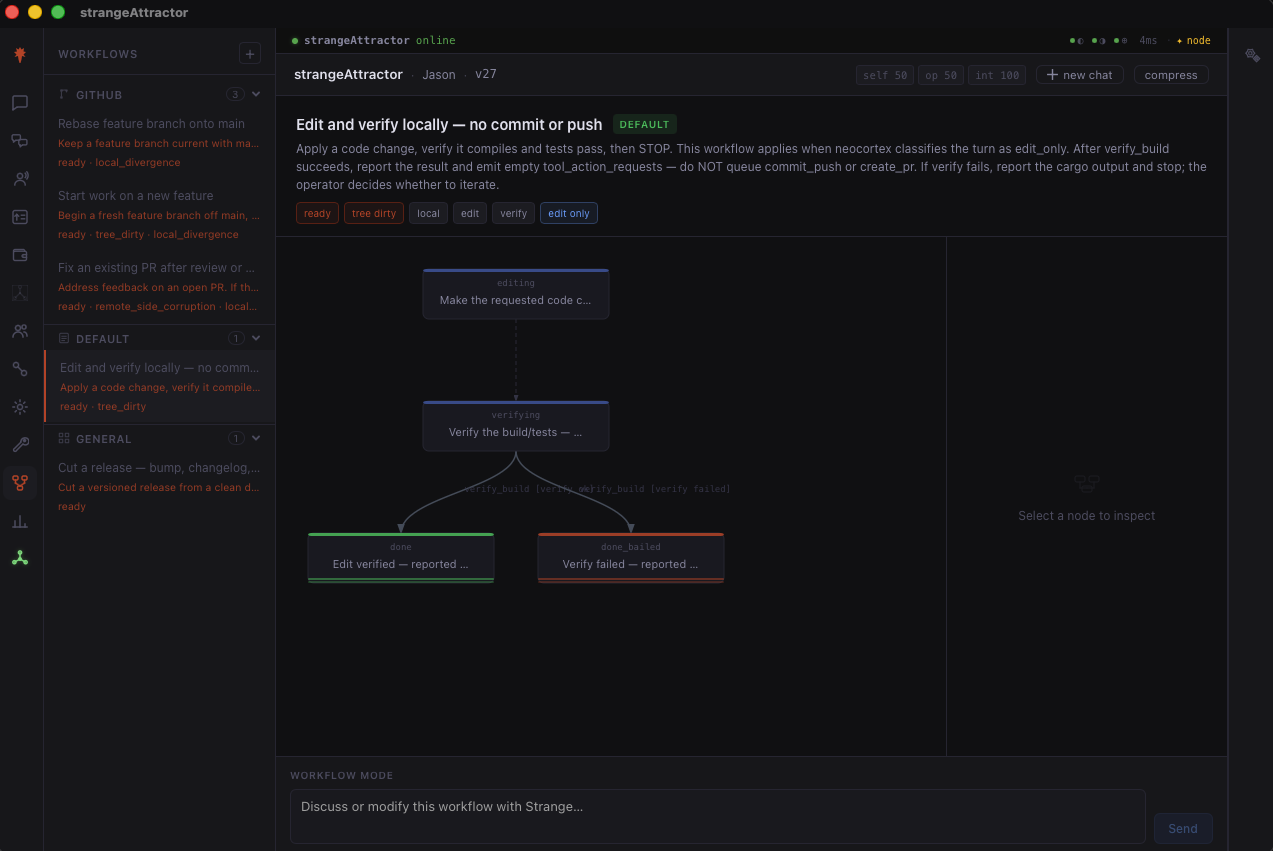Click the '4ms' latency text
The height and width of the screenshot is (851, 1273).
point(1148,41)
